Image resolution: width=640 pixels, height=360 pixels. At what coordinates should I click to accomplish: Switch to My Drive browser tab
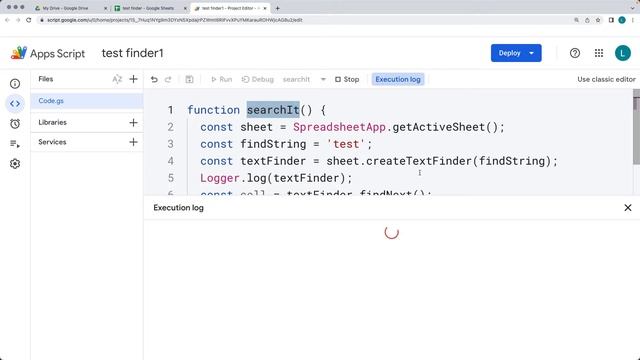65,8
